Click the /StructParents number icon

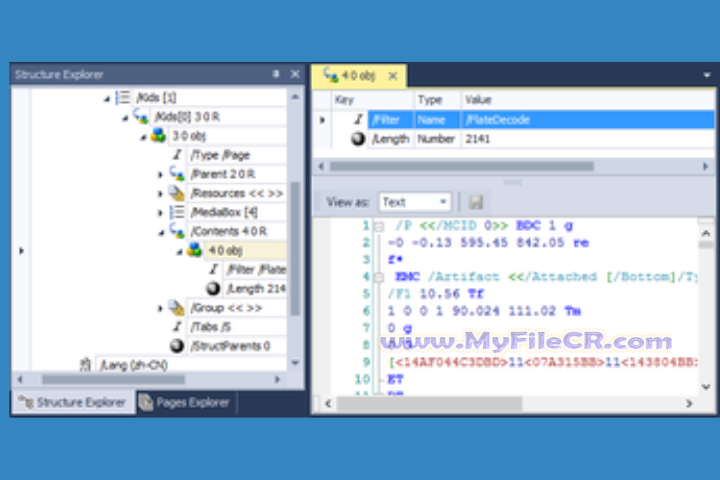click(x=177, y=345)
